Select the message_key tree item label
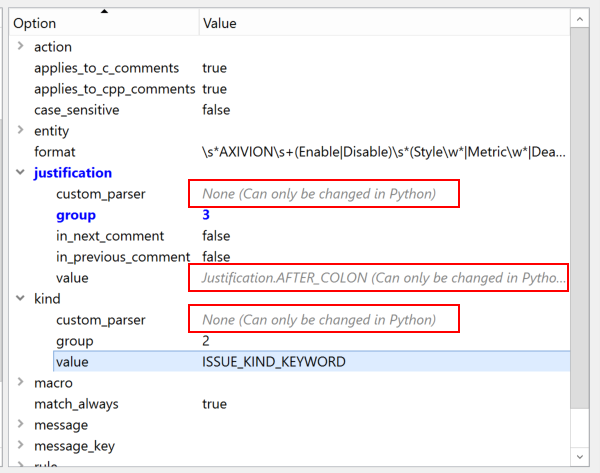The height and width of the screenshot is (473, 600). pyautogui.click(x=74, y=446)
